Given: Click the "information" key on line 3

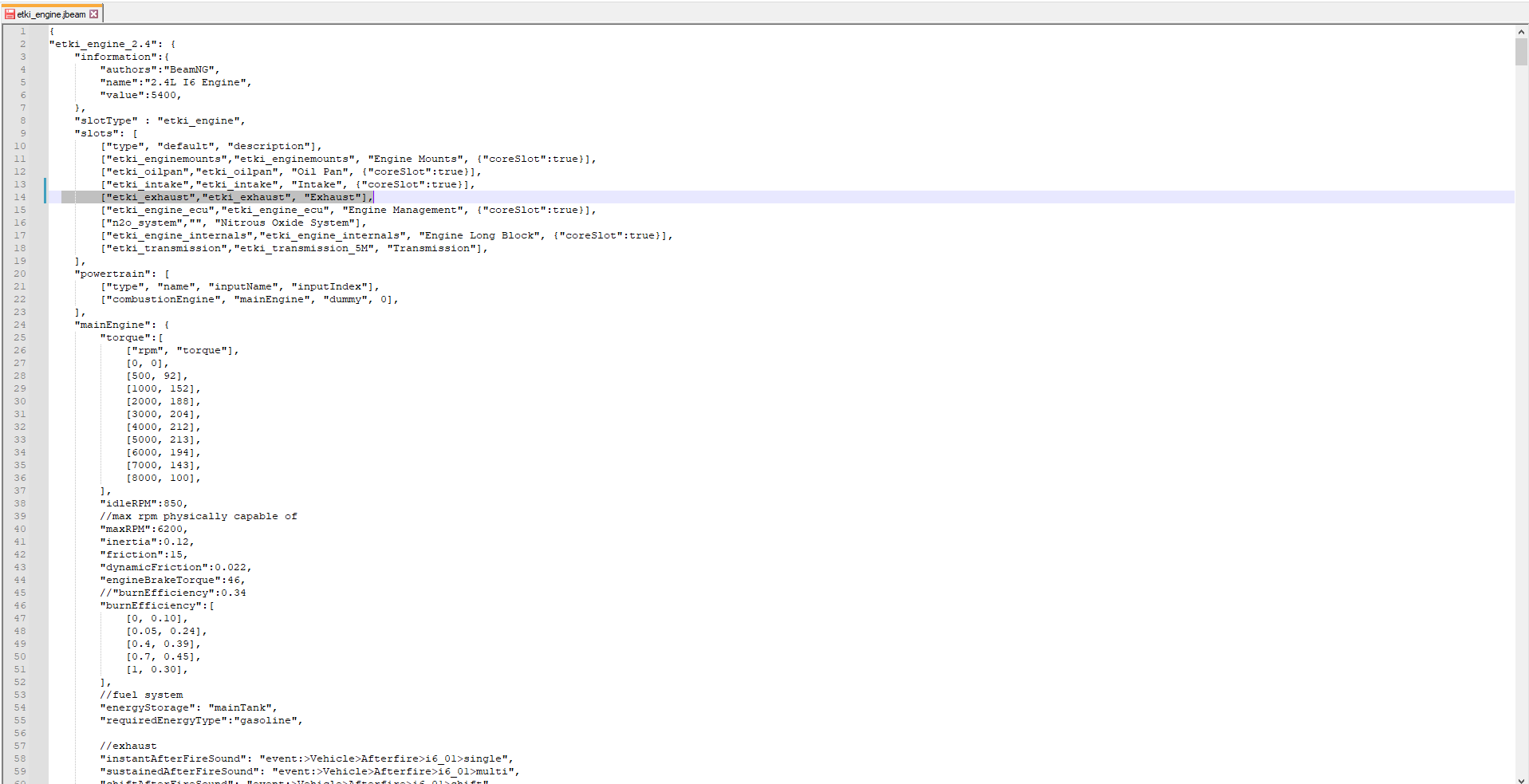Looking at the screenshot, I should point(116,57).
